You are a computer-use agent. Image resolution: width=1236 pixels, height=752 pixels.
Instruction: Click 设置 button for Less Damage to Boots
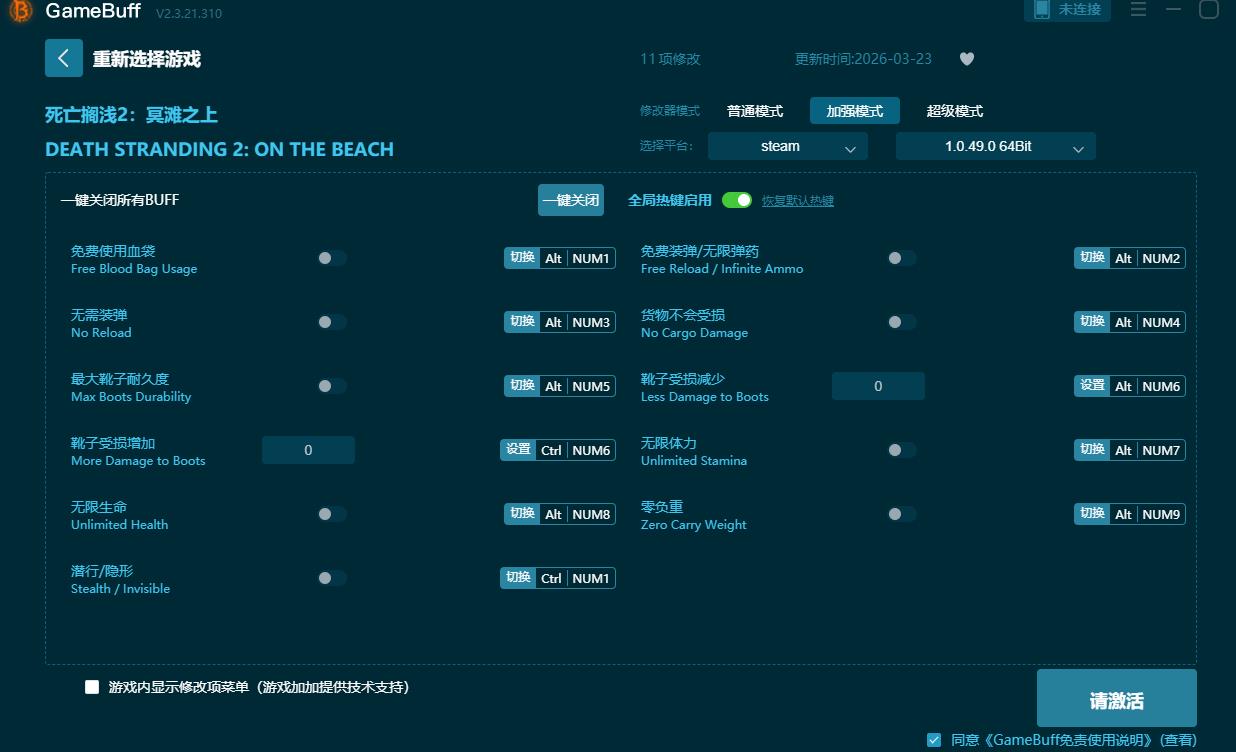(x=1092, y=386)
